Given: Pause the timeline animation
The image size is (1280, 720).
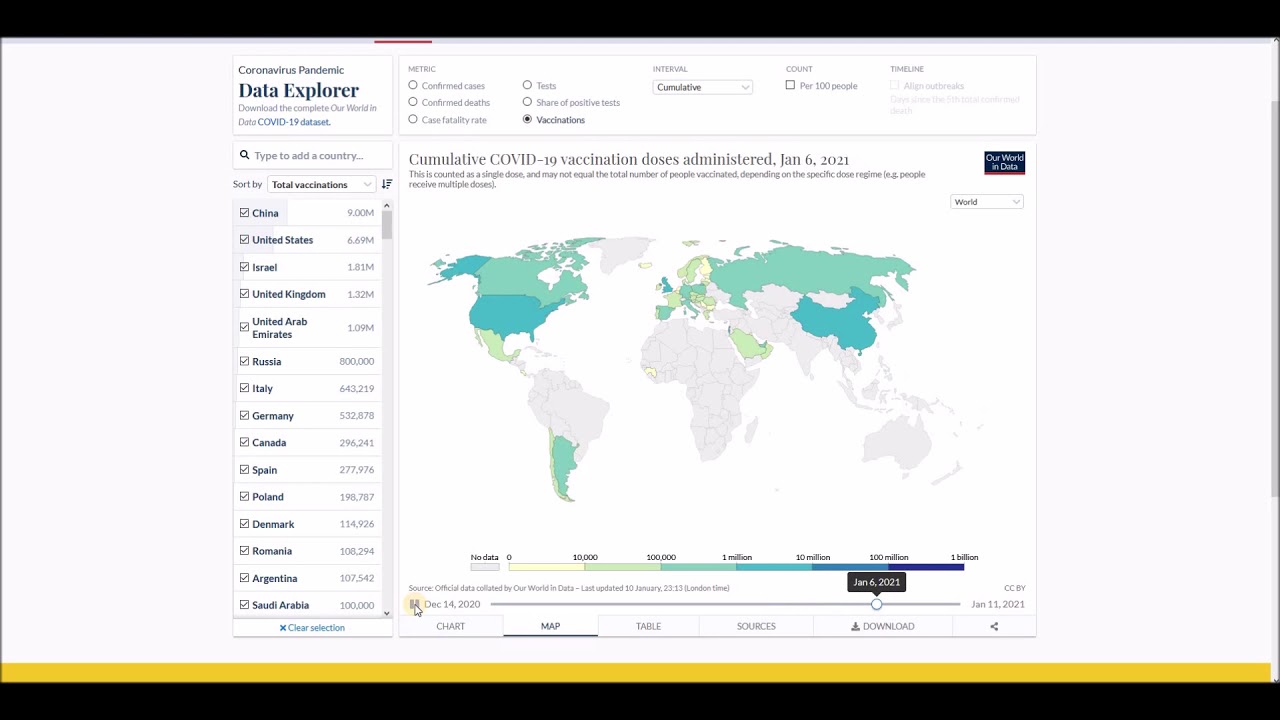Looking at the screenshot, I should coord(414,604).
